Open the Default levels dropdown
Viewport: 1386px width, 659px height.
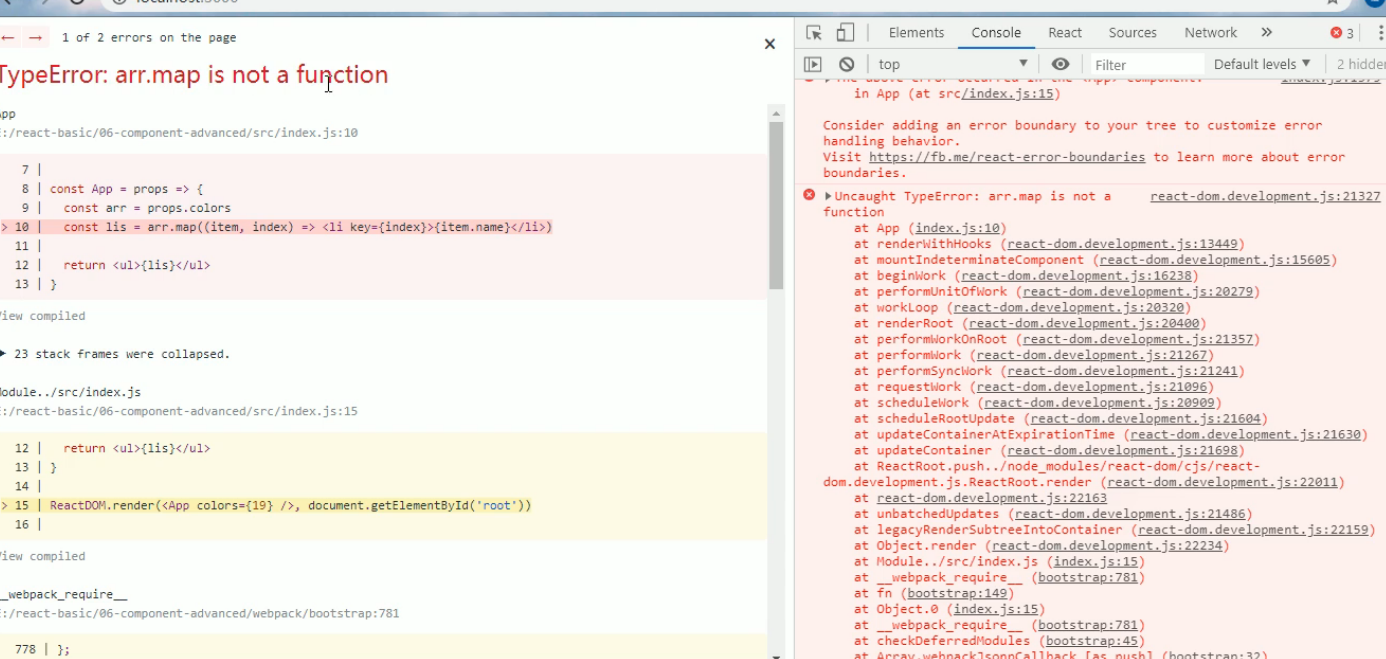pyautogui.click(x=1260, y=63)
